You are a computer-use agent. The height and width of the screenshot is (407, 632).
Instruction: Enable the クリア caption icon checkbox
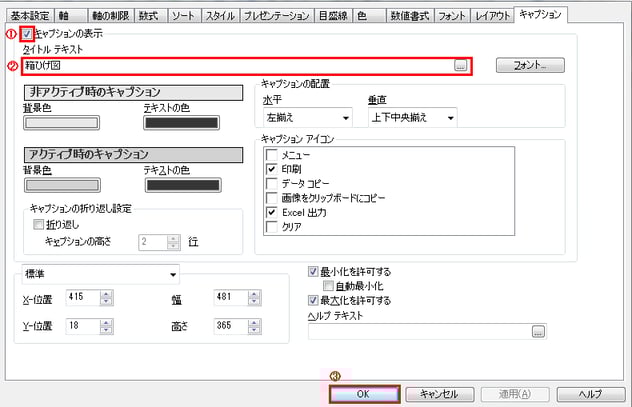point(272,227)
